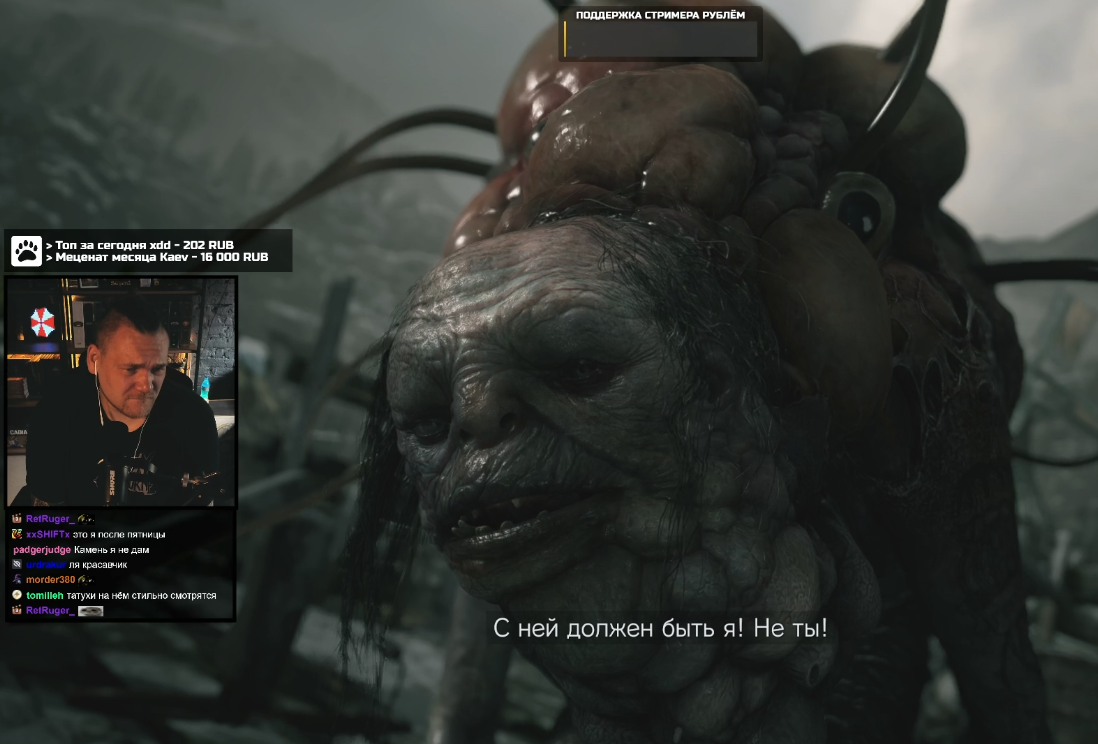
Task: Open morder380's username in chat
Action: point(50,579)
